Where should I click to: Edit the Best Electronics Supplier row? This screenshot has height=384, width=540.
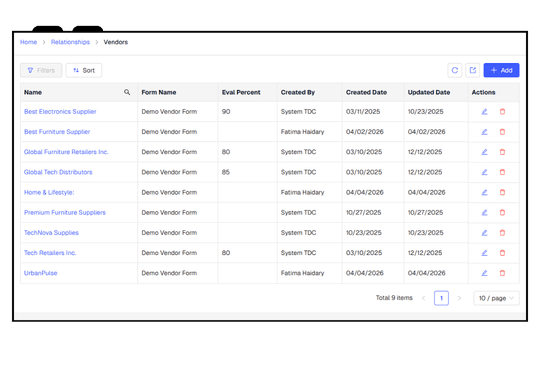click(484, 112)
